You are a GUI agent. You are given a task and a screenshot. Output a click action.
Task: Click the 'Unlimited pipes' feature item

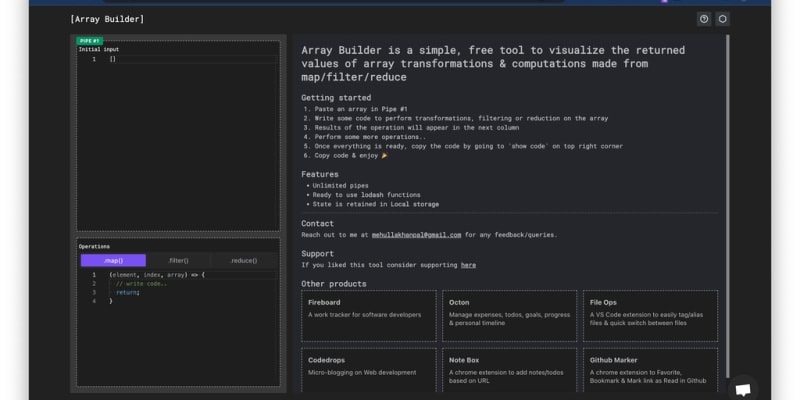coord(340,186)
